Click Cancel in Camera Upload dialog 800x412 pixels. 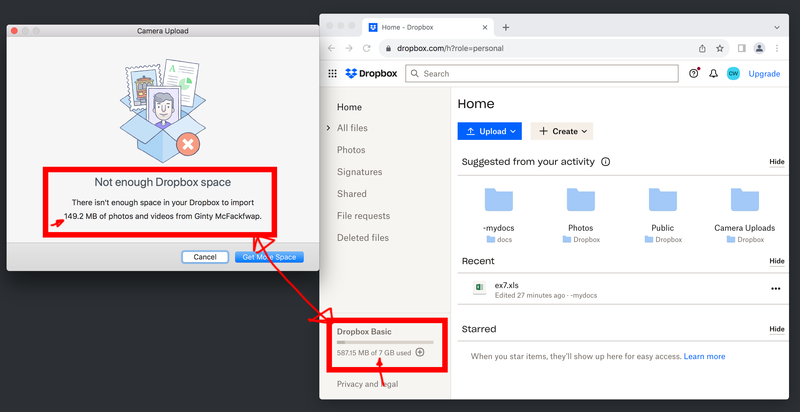point(205,257)
